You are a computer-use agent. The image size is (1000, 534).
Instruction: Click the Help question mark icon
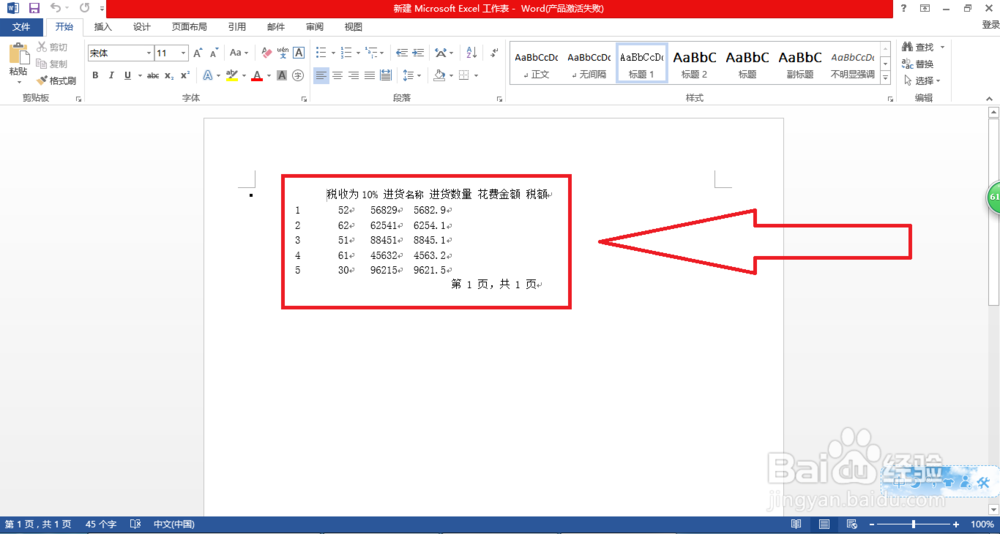[904, 8]
